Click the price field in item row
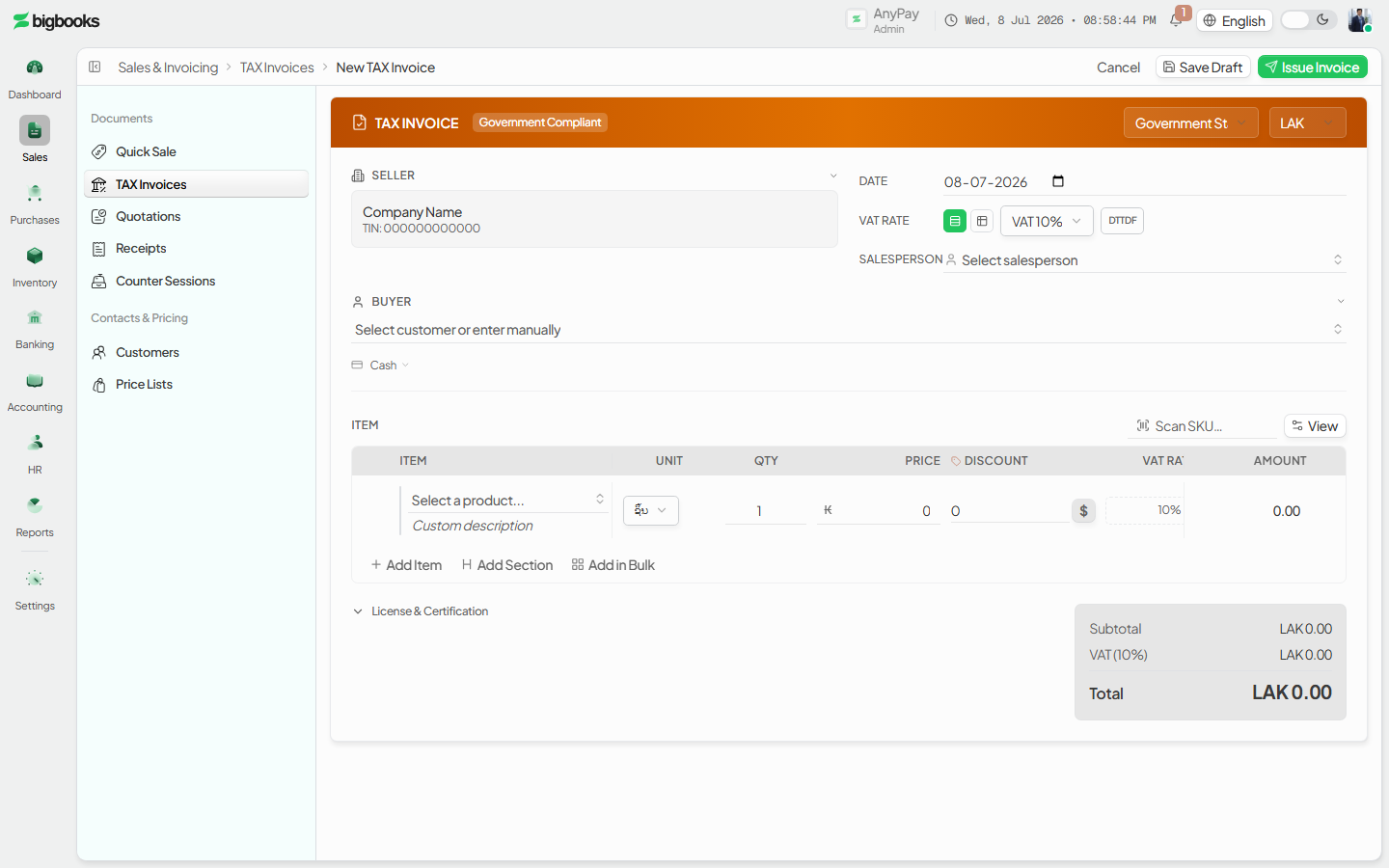1389x868 pixels. [878, 511]
